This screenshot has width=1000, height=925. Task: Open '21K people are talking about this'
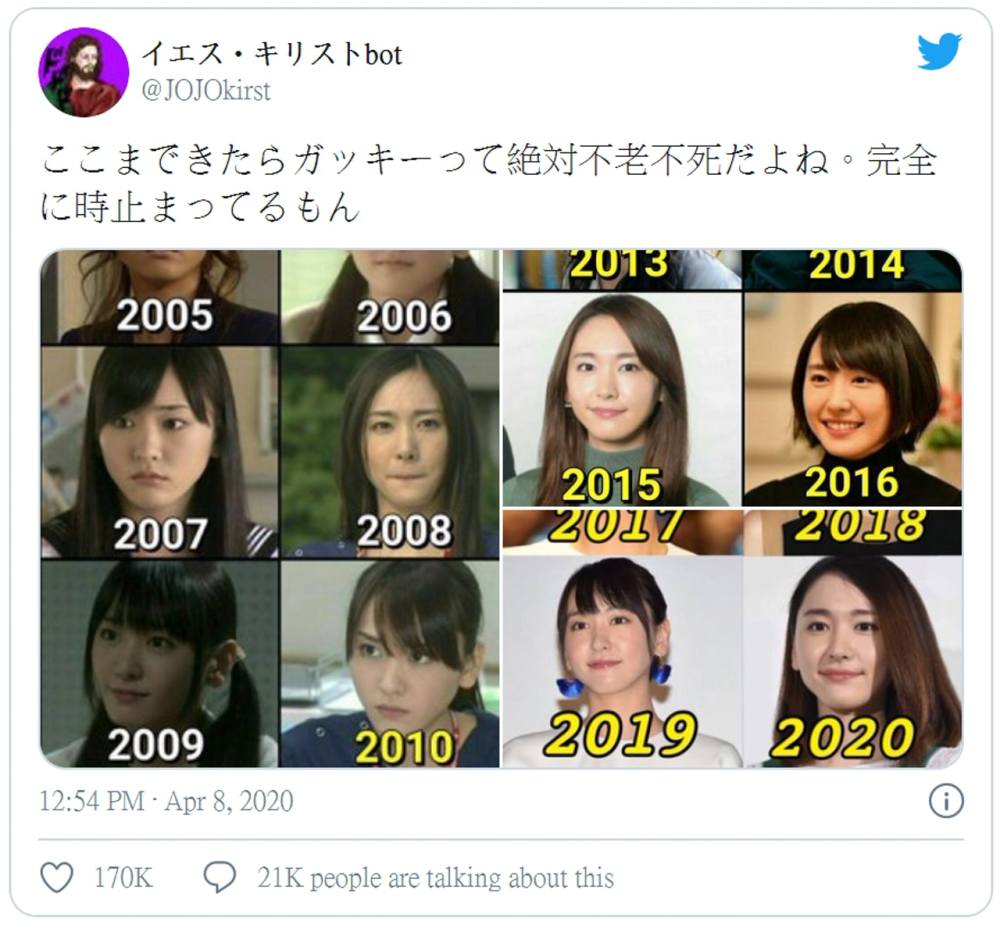point(436,878)
